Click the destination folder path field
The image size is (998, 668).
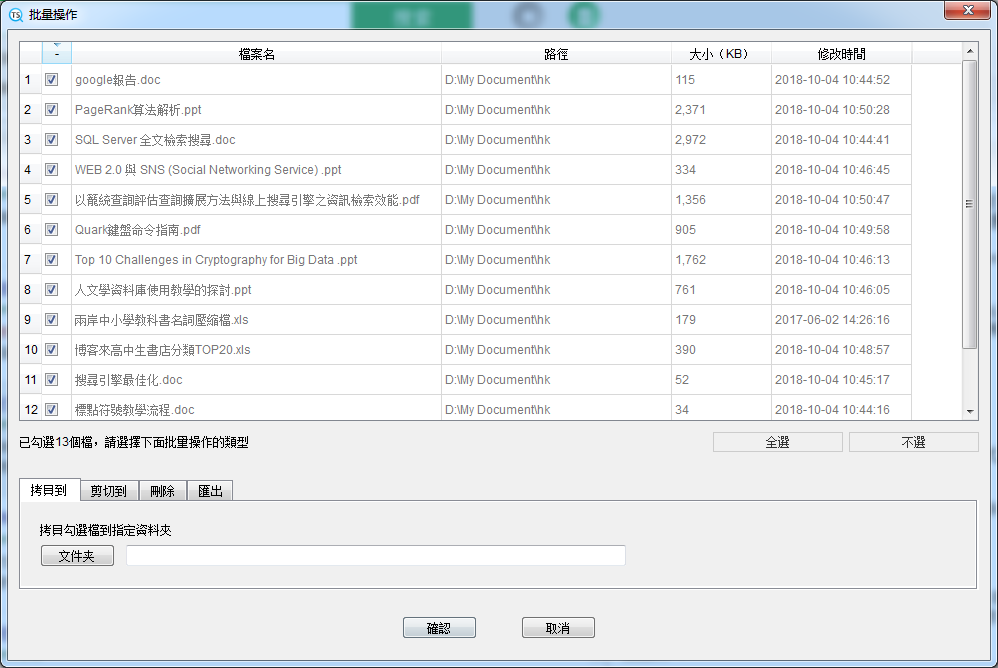click(375, 556)
